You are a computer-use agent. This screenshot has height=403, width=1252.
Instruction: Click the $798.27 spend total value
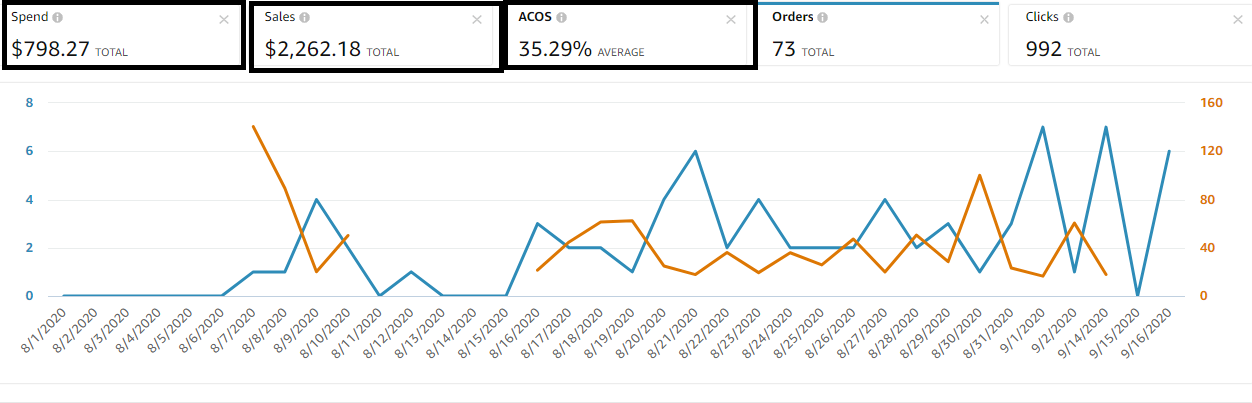(x=50, y=48)
